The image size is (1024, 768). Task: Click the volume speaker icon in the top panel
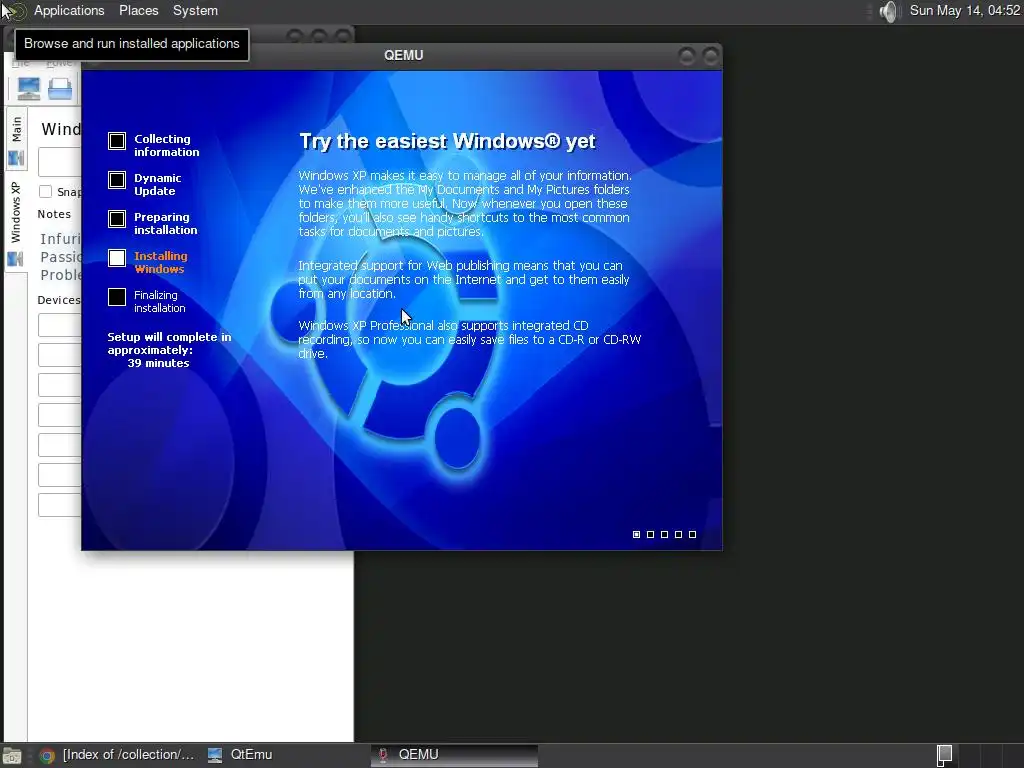click(x=888, y=11)
